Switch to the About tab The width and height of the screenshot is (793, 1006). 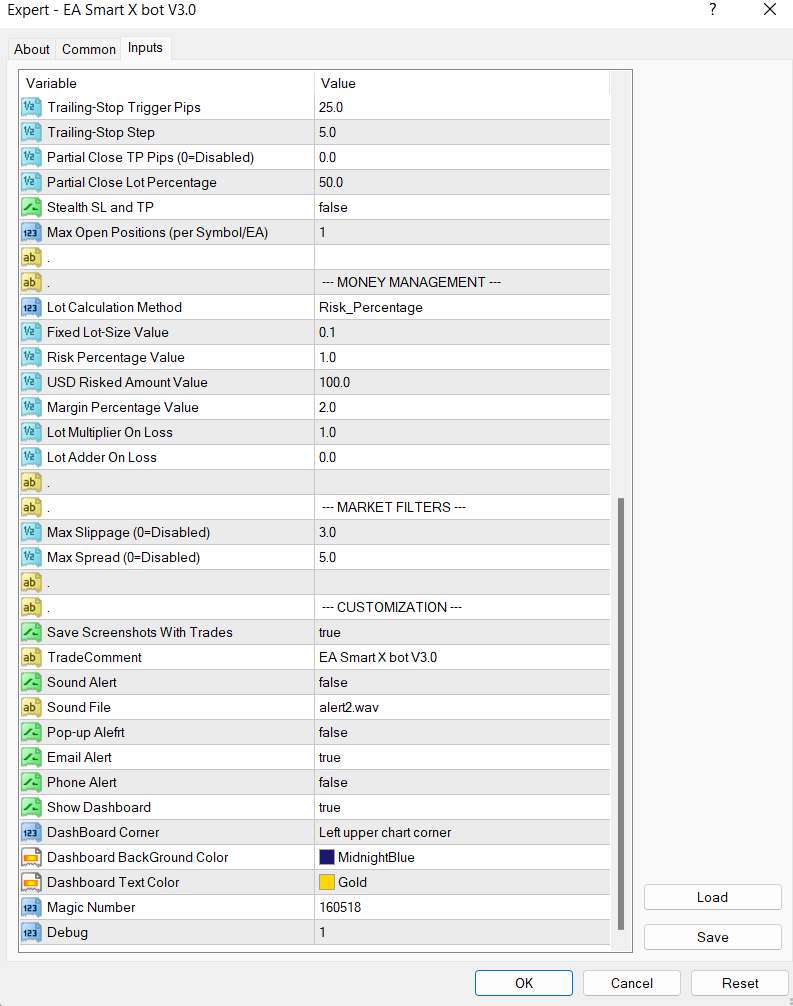click(31, 49)
